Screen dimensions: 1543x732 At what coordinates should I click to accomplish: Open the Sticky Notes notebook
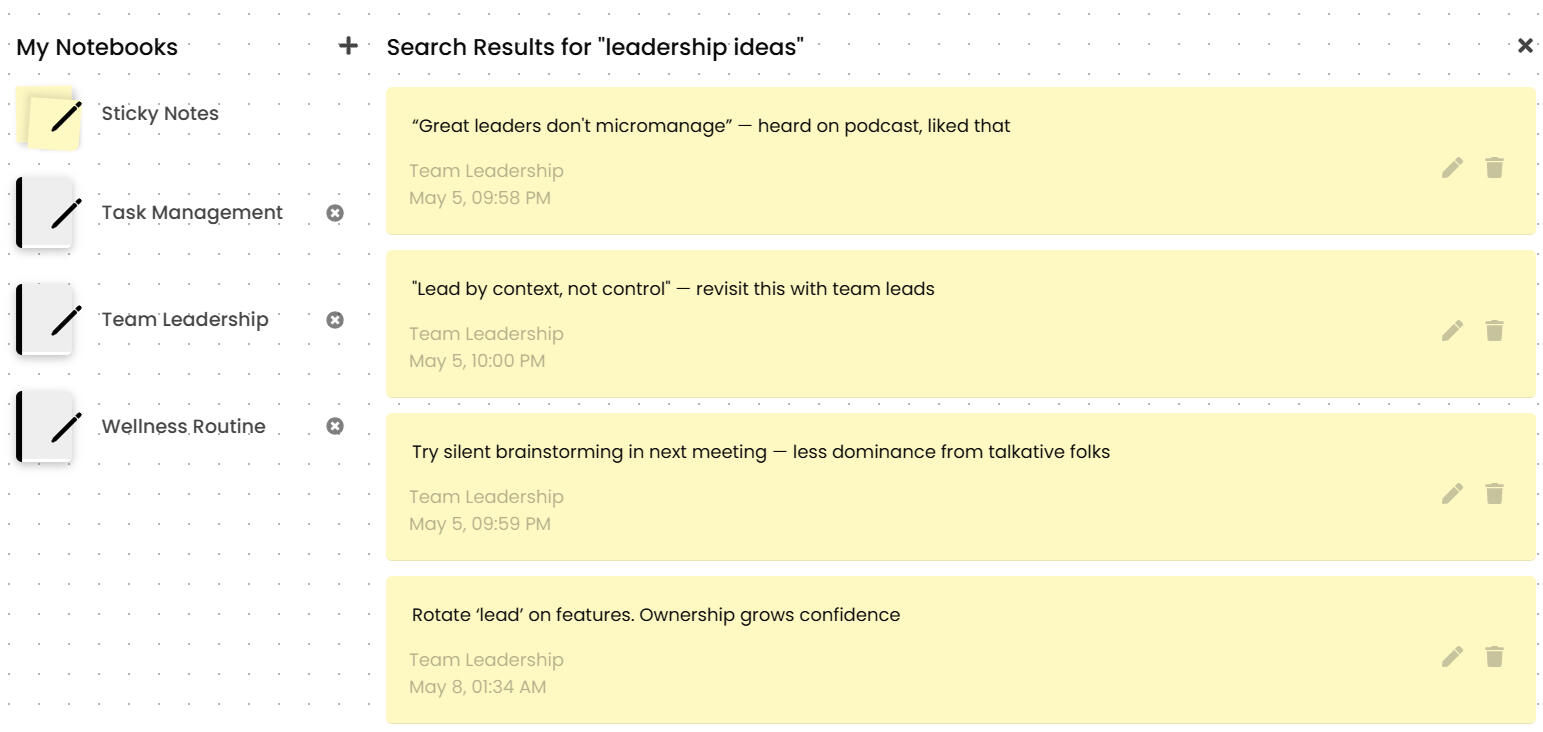point(160,114)
